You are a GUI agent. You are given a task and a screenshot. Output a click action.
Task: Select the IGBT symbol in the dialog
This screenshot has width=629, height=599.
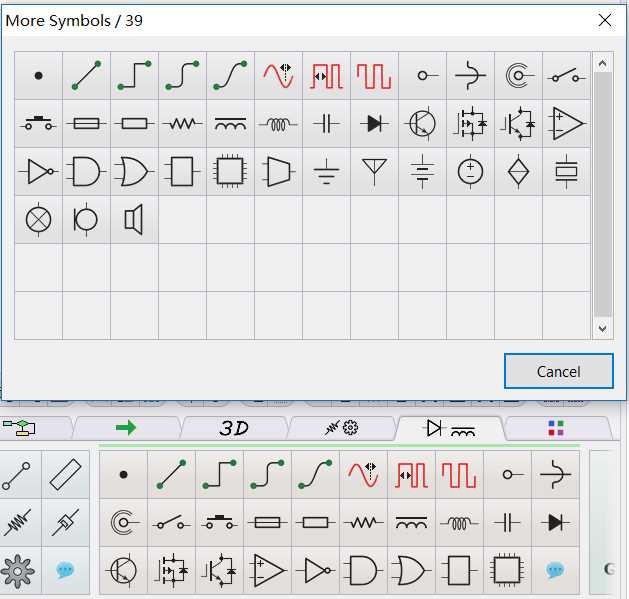pyautogui.click(x=518, y=124)
